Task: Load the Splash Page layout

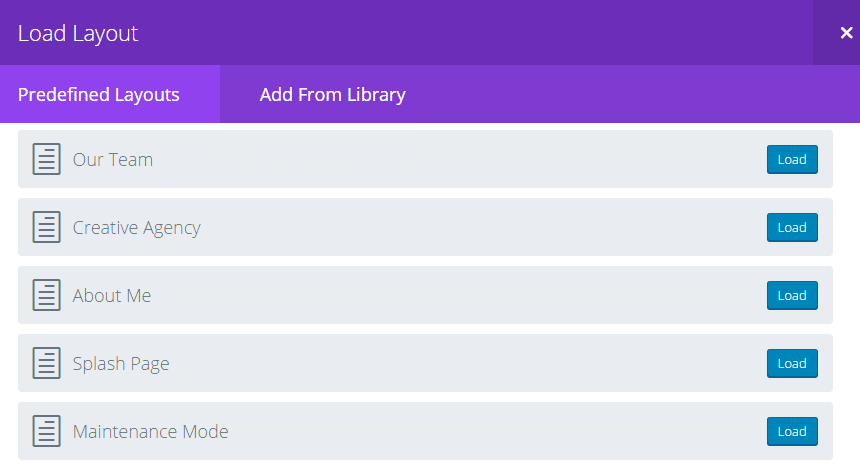Action: click(x=792, y=364)
